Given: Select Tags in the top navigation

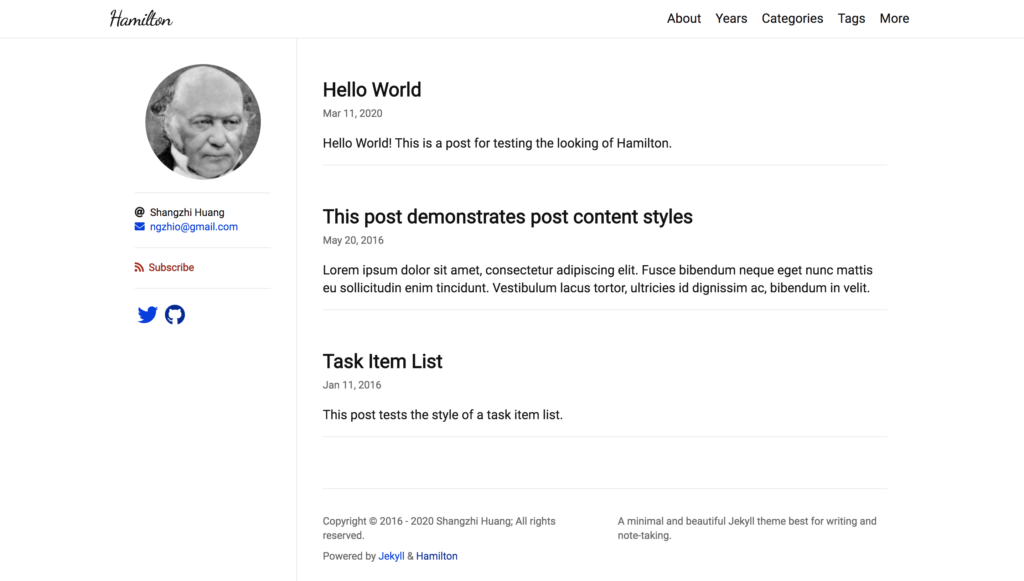Looking at the screenshot, I should click(851, 19).
